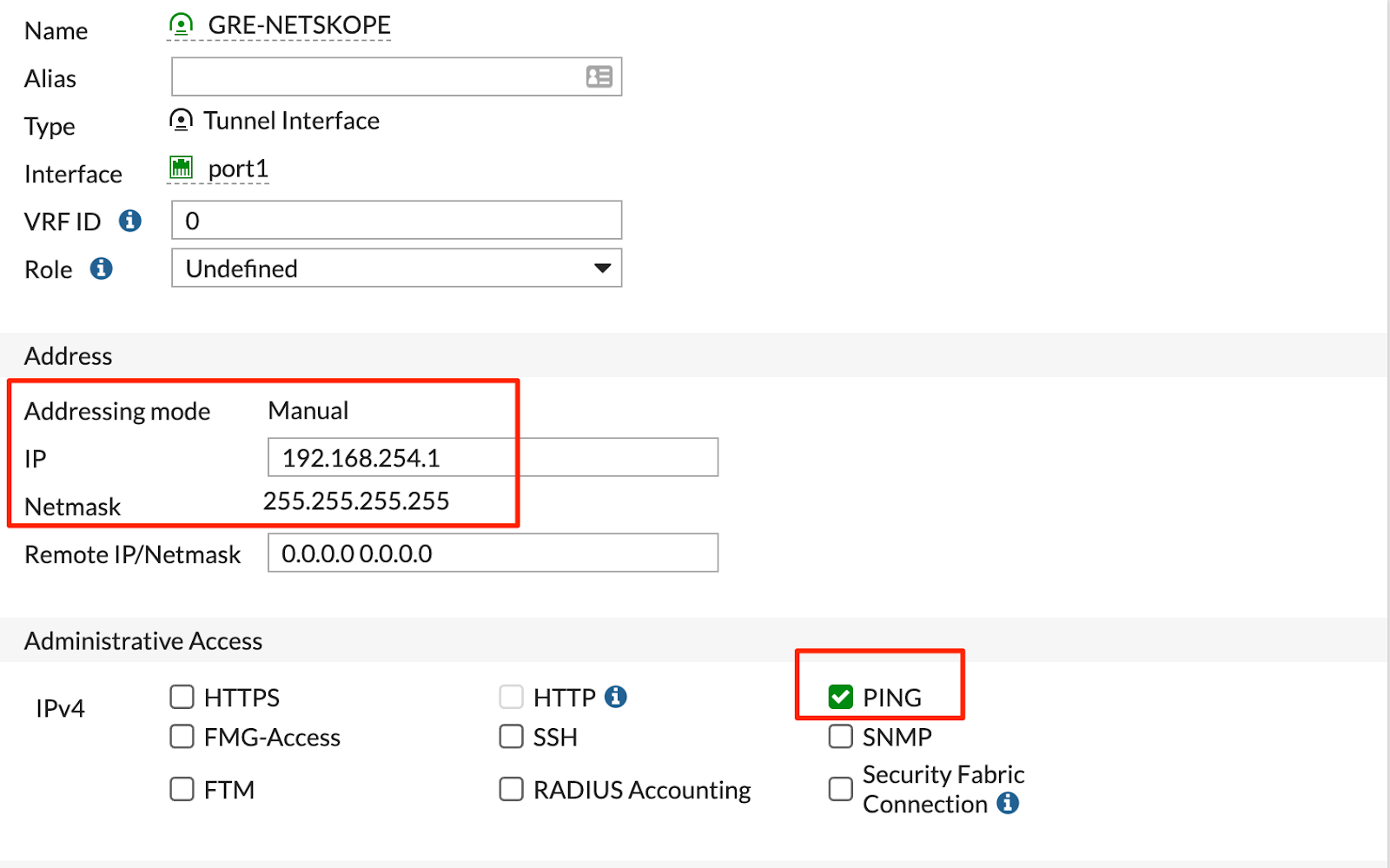Open the Role dropdown set to Undefined
Viewport: 1390px width, 868px height.
395,268
